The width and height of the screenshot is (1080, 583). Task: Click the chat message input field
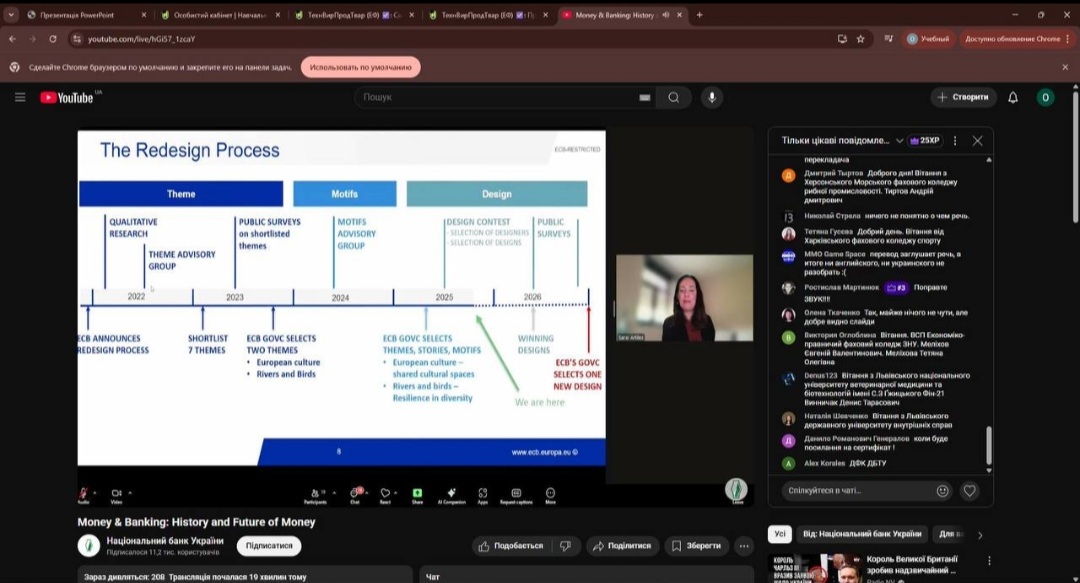(855, 491)
